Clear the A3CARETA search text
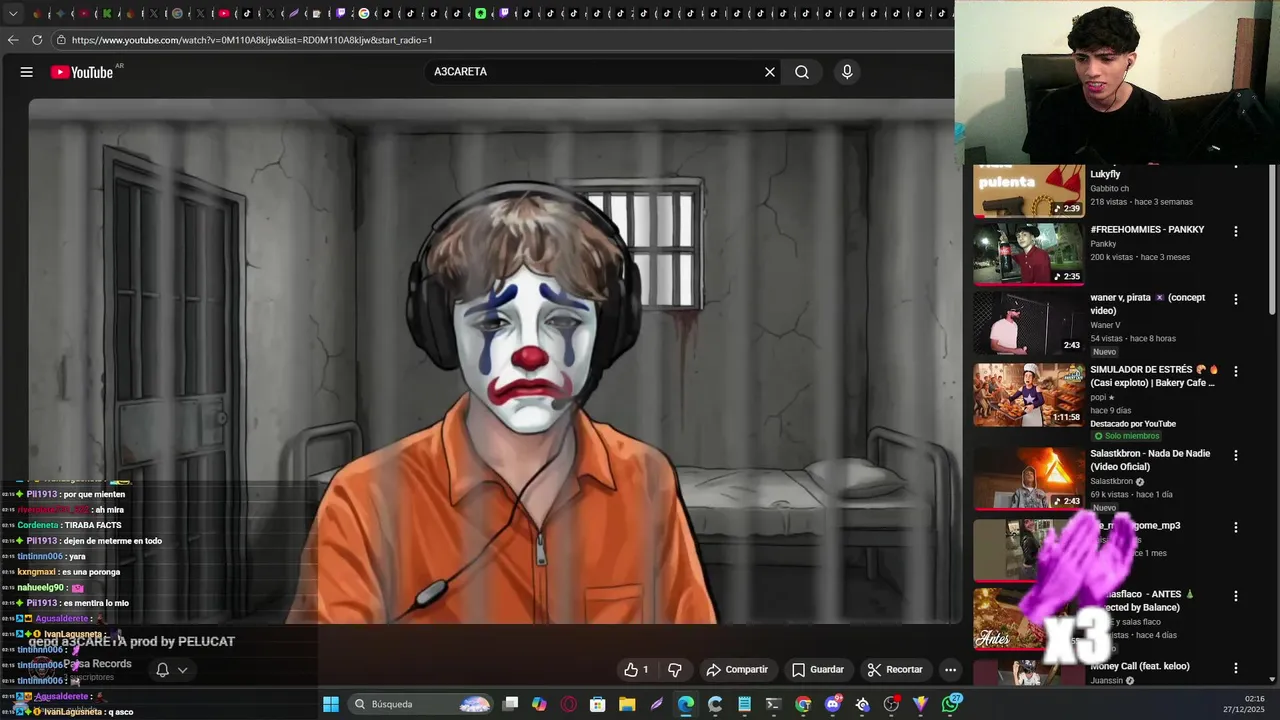This screenshot has width=1280, height=720. pos(770,72)
